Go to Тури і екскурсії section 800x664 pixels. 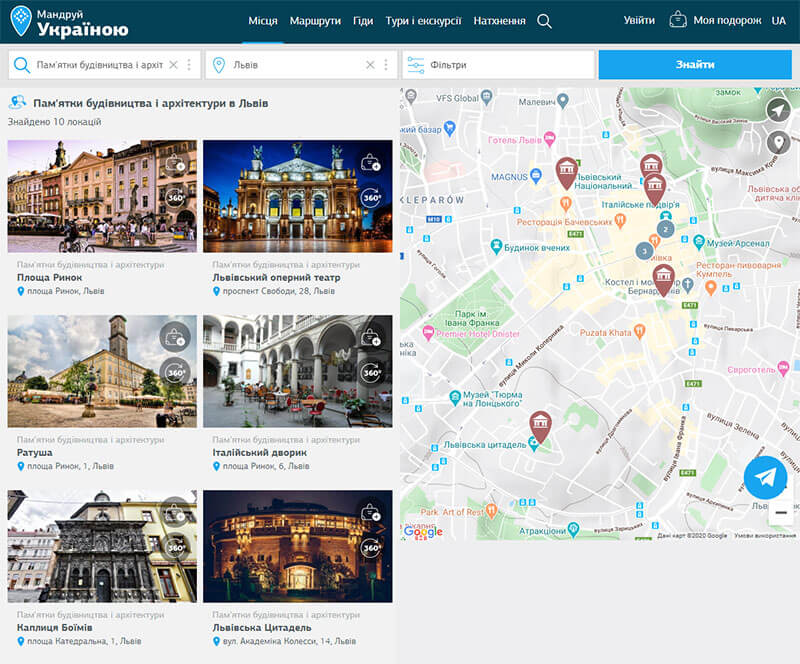(x=423, y=21)
